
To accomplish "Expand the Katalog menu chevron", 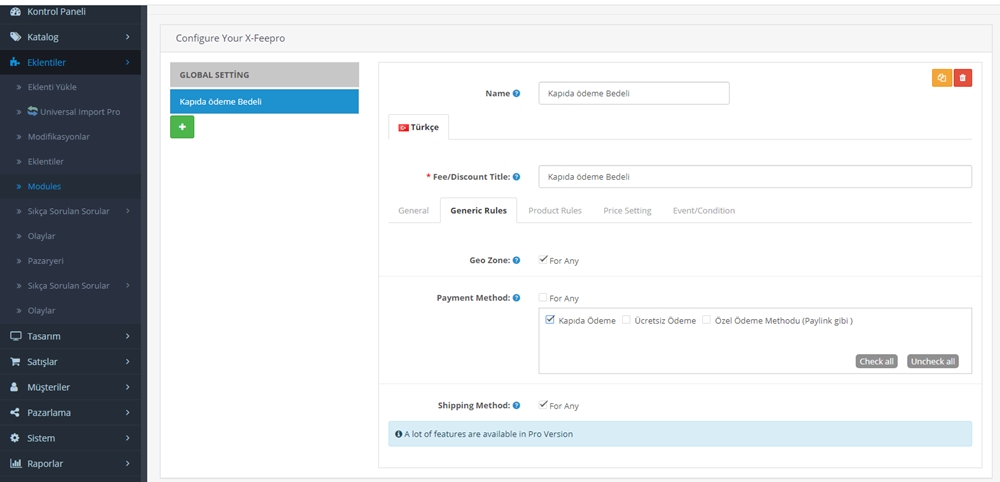I will tap(128, 37).
